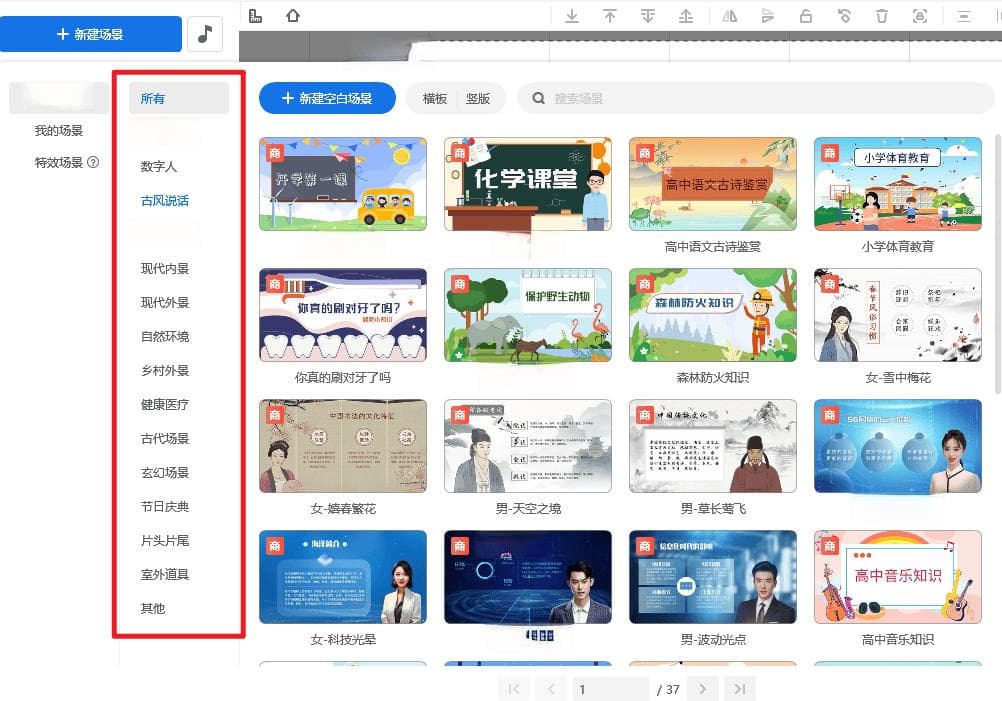Select the 玄幻场景 category
The height and width of the screenshot is (701, 1002).
(x=165, y=473)
